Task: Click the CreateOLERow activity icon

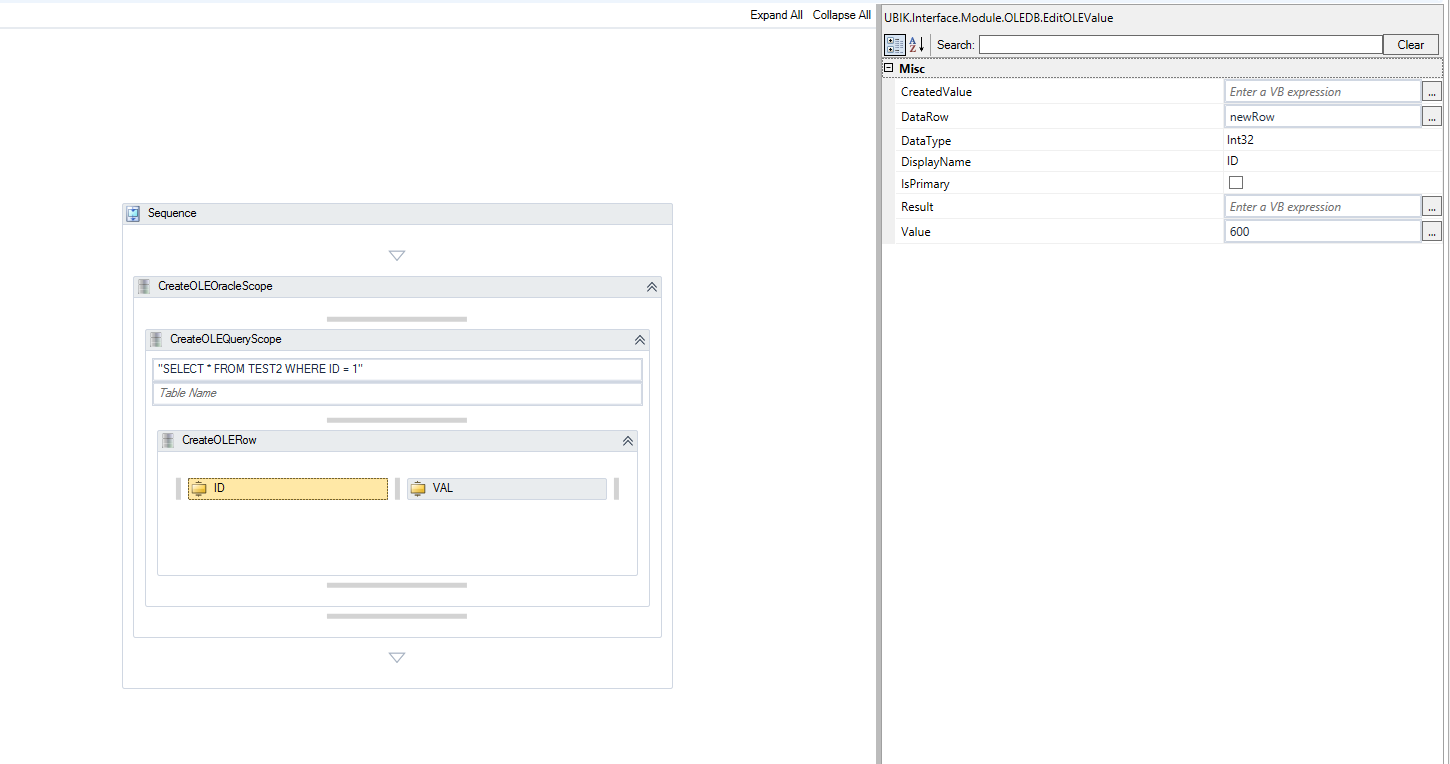Action: click(168, 440)
